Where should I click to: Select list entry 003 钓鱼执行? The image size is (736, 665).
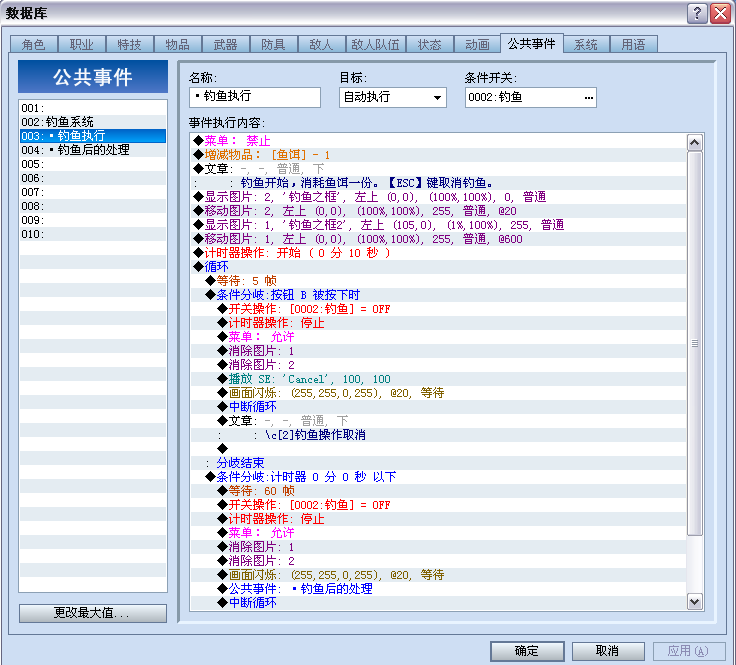tap(93, 136)
